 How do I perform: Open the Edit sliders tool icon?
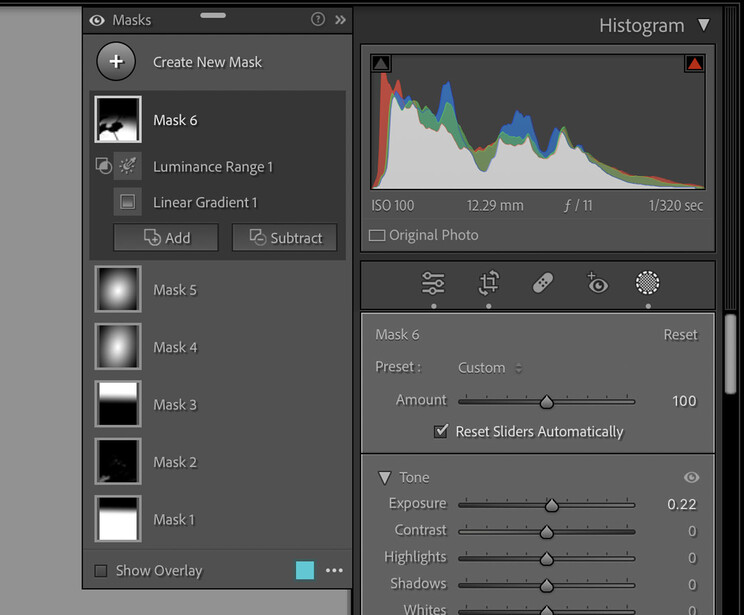(x=433, y=283)
